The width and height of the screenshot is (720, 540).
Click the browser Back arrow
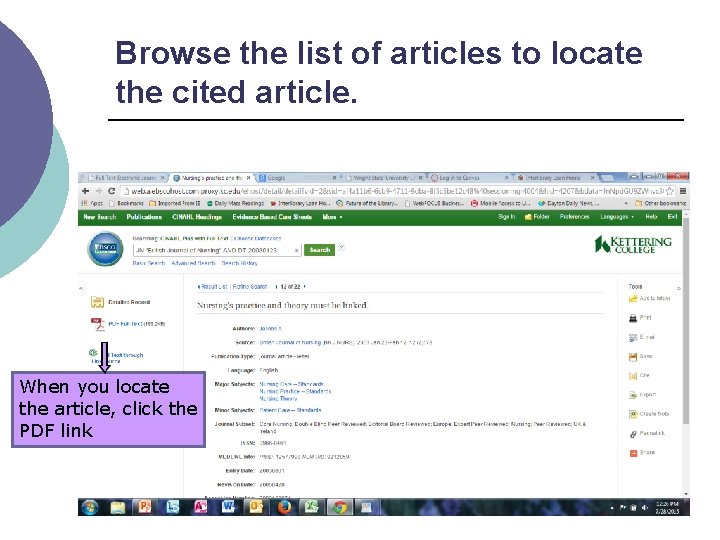click(85, 191)
